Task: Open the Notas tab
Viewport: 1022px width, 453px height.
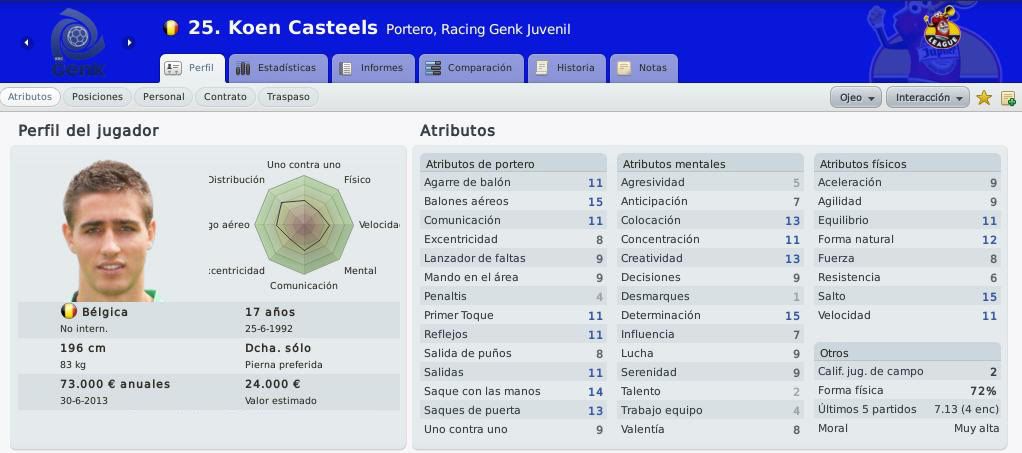Action: click(643, 68)
